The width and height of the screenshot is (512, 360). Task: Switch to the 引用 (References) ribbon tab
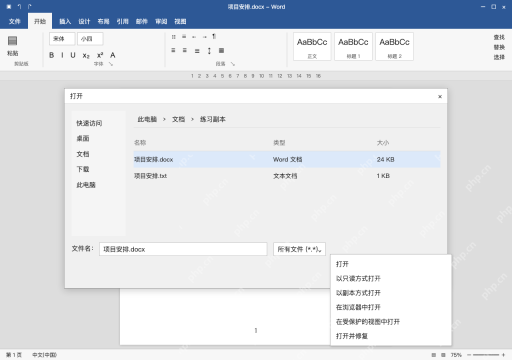click(122, 21)
